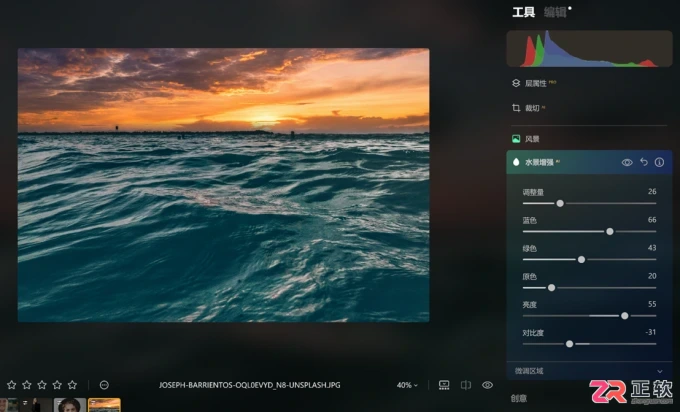Click the water drop icon of 水景增强
The image size is (680, 412).
click(x=516, y=162)
